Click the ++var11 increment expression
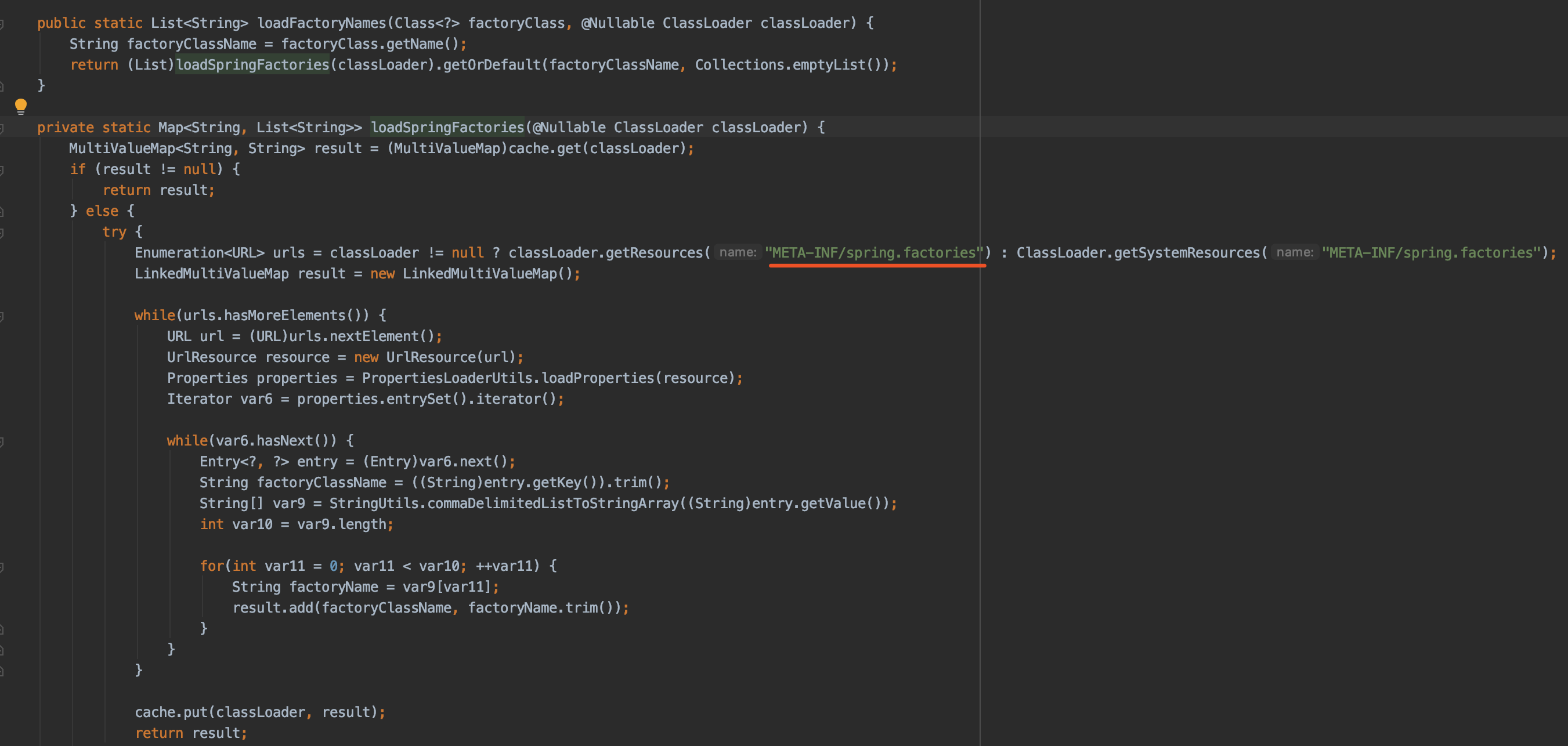Screen dimensions: 1568x746 pyautogui.click(x=504, y=566)
